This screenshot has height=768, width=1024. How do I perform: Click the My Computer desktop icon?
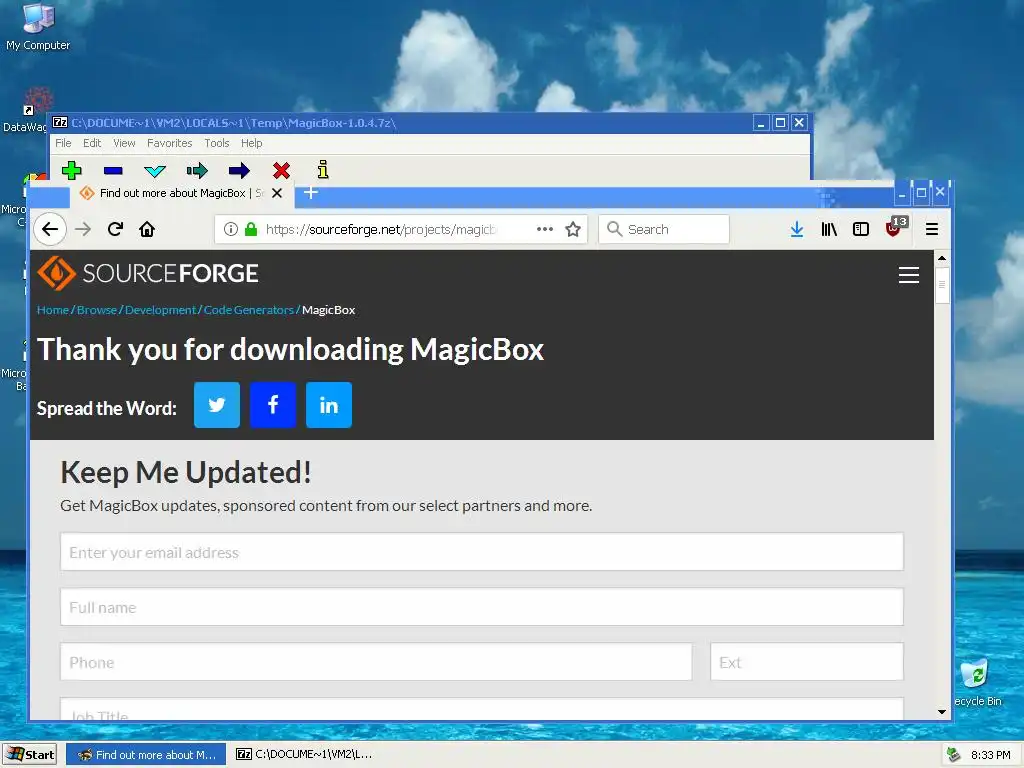point(38,27)
